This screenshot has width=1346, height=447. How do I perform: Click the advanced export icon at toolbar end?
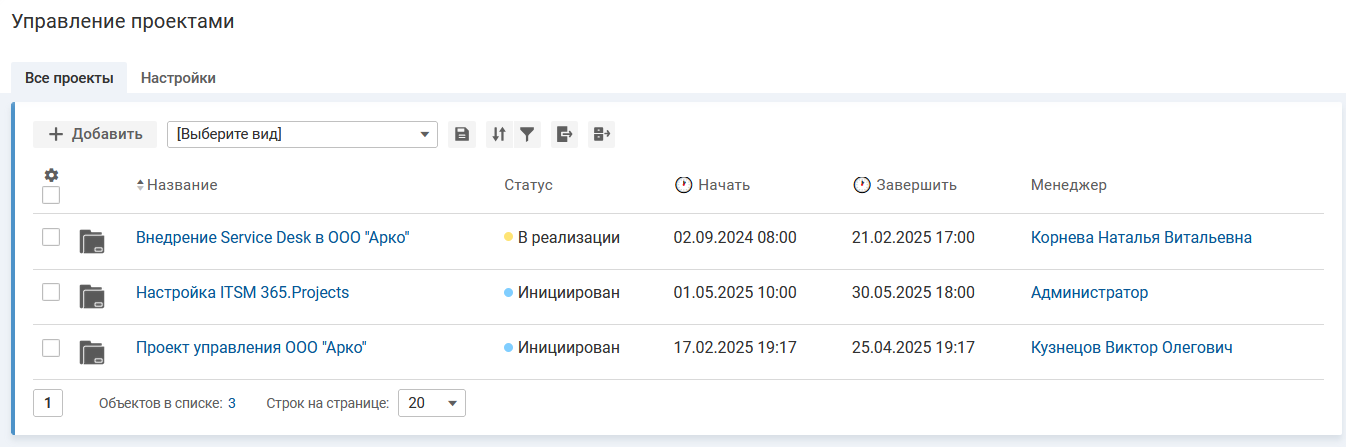601,134
